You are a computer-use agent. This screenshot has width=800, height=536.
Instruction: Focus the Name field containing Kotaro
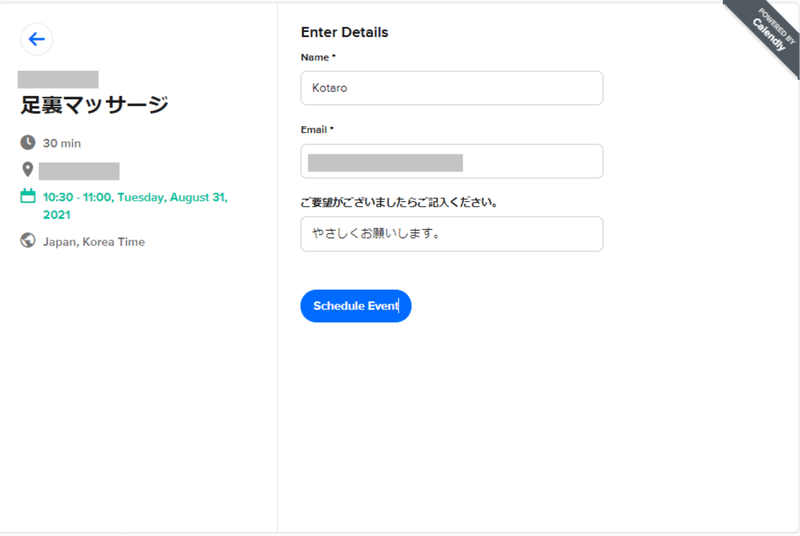click(451, 88)
